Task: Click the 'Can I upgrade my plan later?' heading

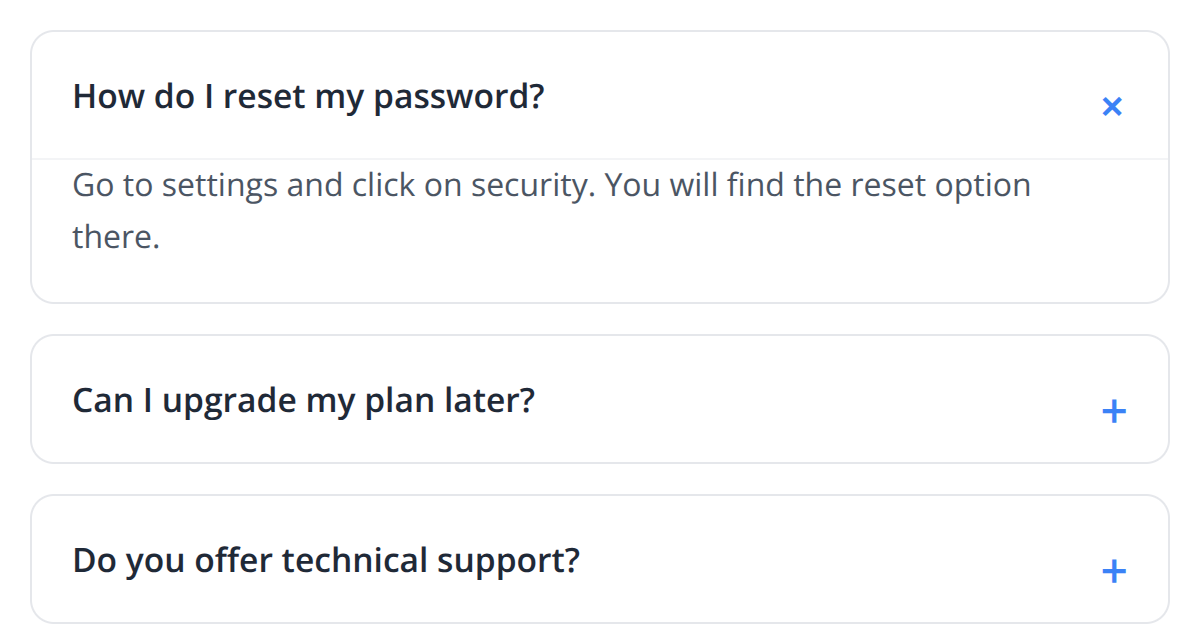Action: pos(304,399)
